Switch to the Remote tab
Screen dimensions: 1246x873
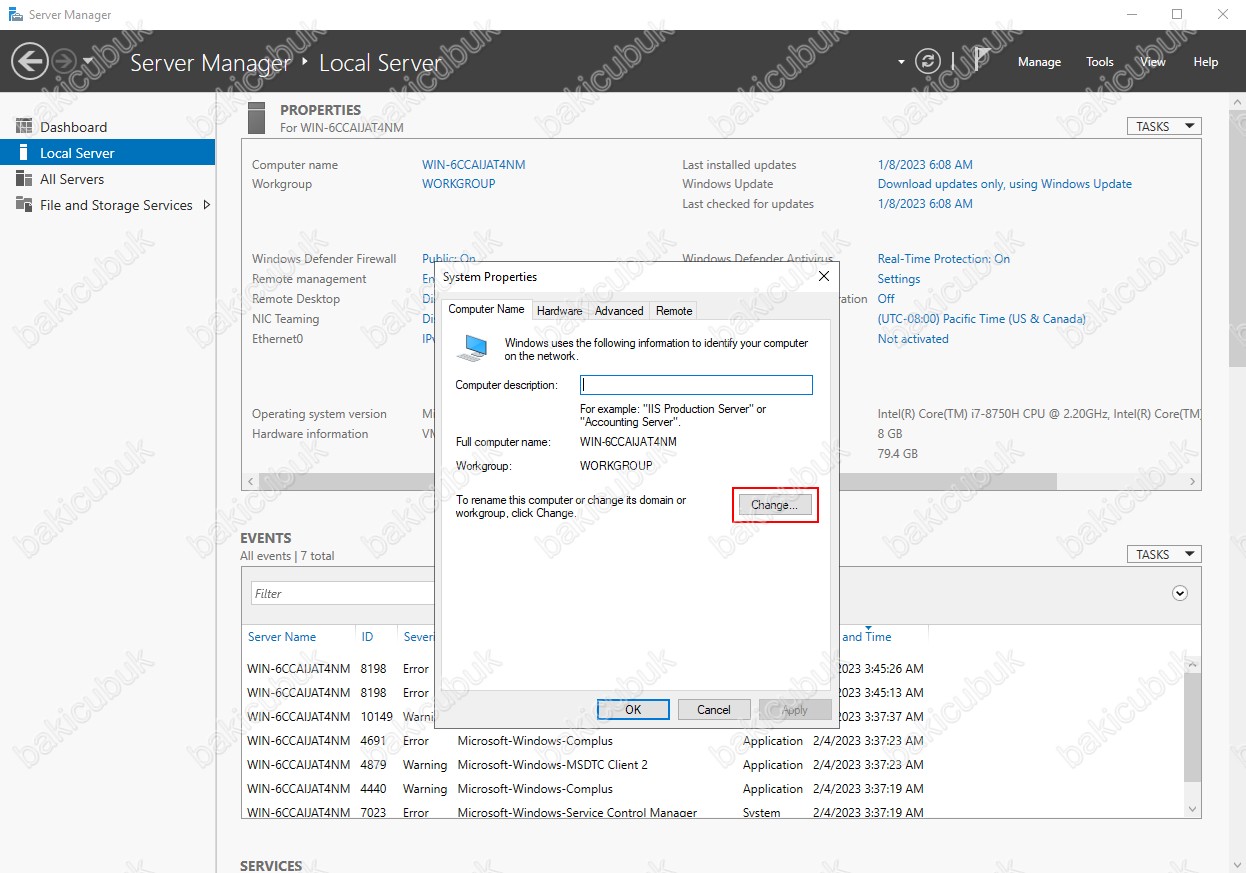click(674, 311)
